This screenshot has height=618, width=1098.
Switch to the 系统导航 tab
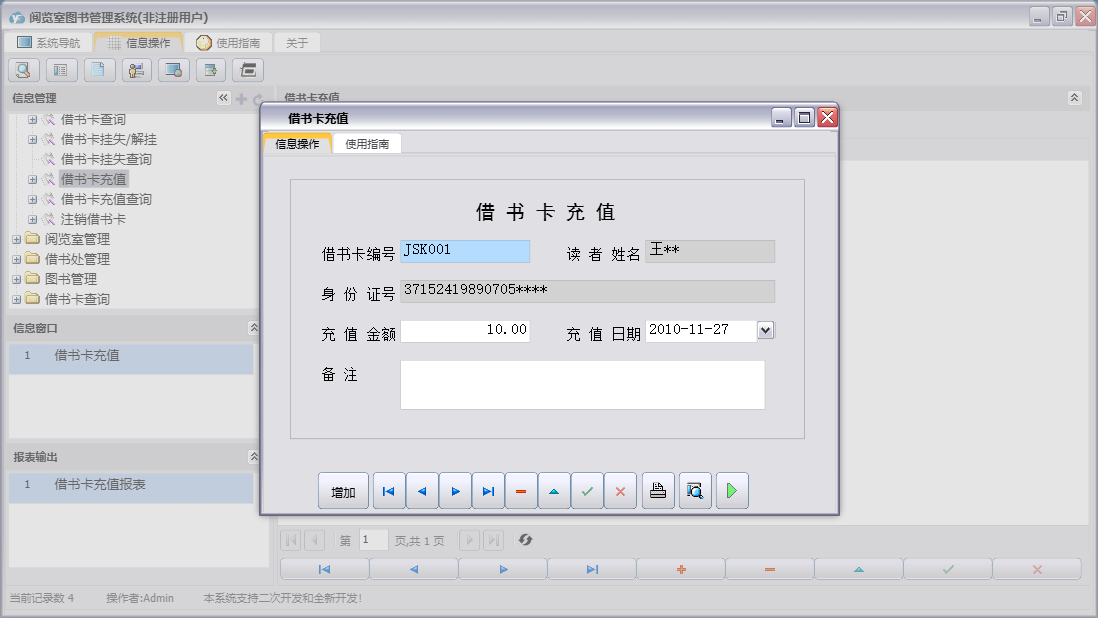49,43
